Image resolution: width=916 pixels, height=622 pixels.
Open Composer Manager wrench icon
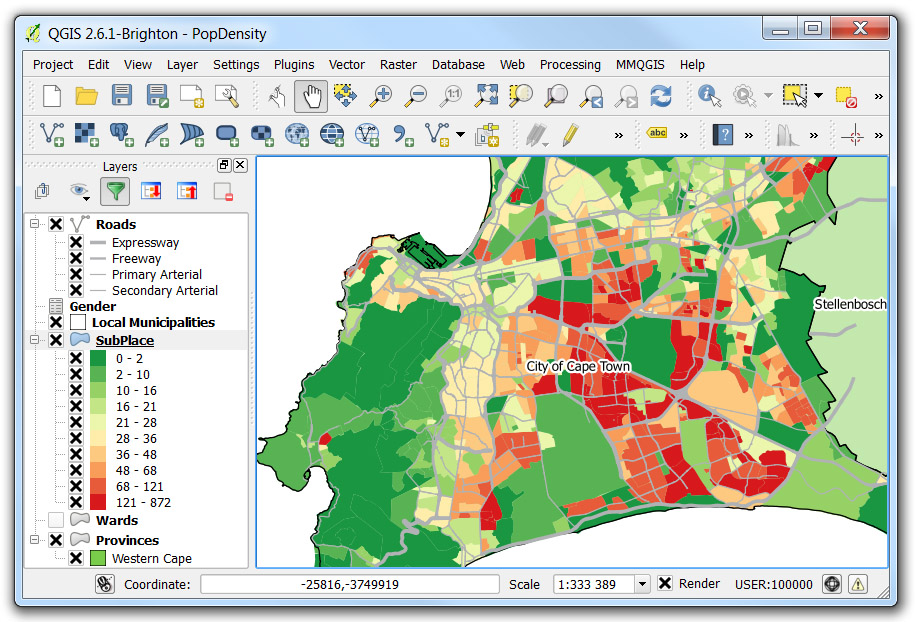coord(227,96)
